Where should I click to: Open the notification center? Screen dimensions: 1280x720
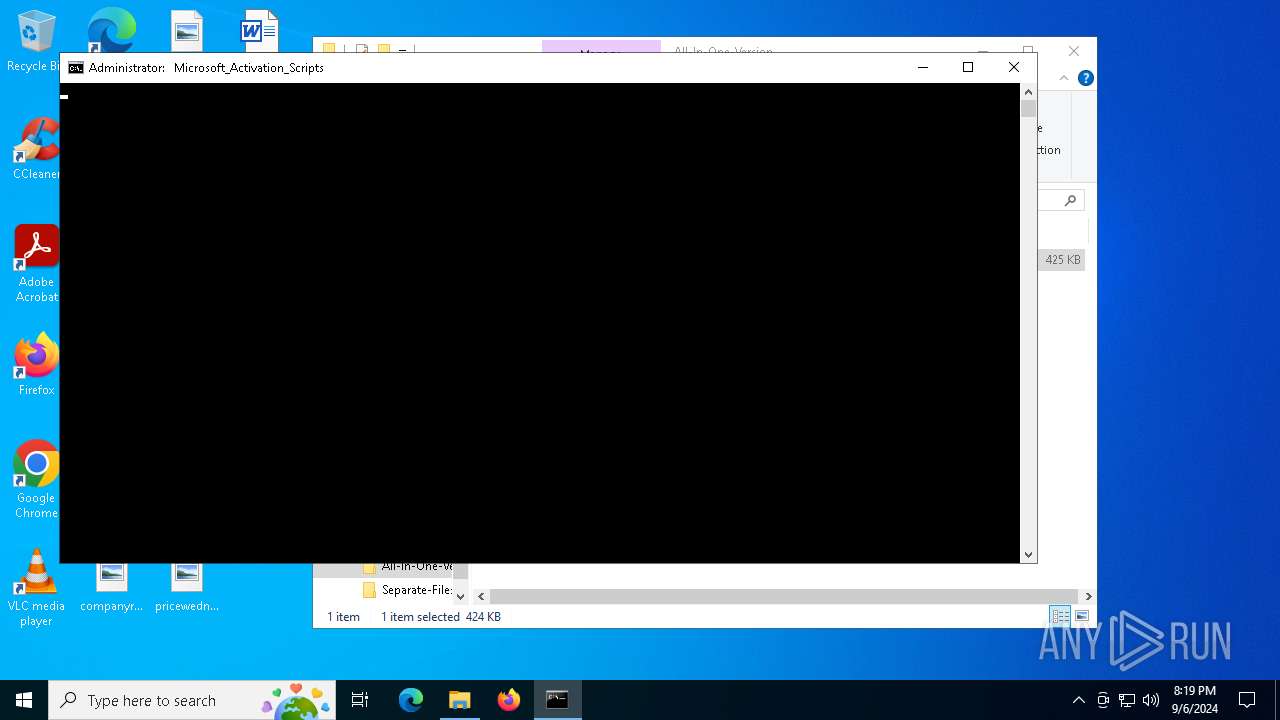pos(1247,700)
